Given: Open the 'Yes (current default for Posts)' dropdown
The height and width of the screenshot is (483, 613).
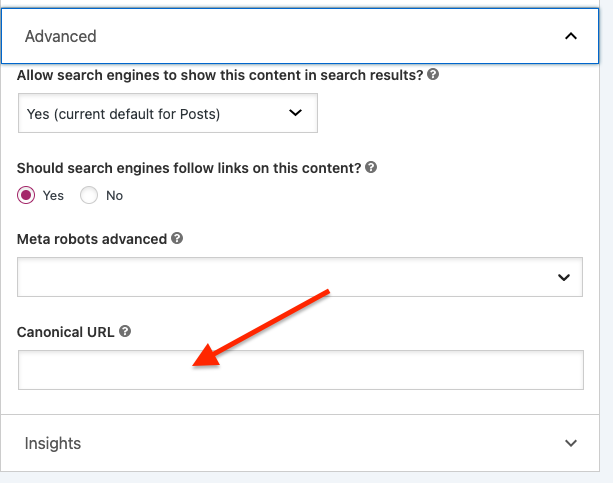Looking at the screenshot, I should 168,113.
